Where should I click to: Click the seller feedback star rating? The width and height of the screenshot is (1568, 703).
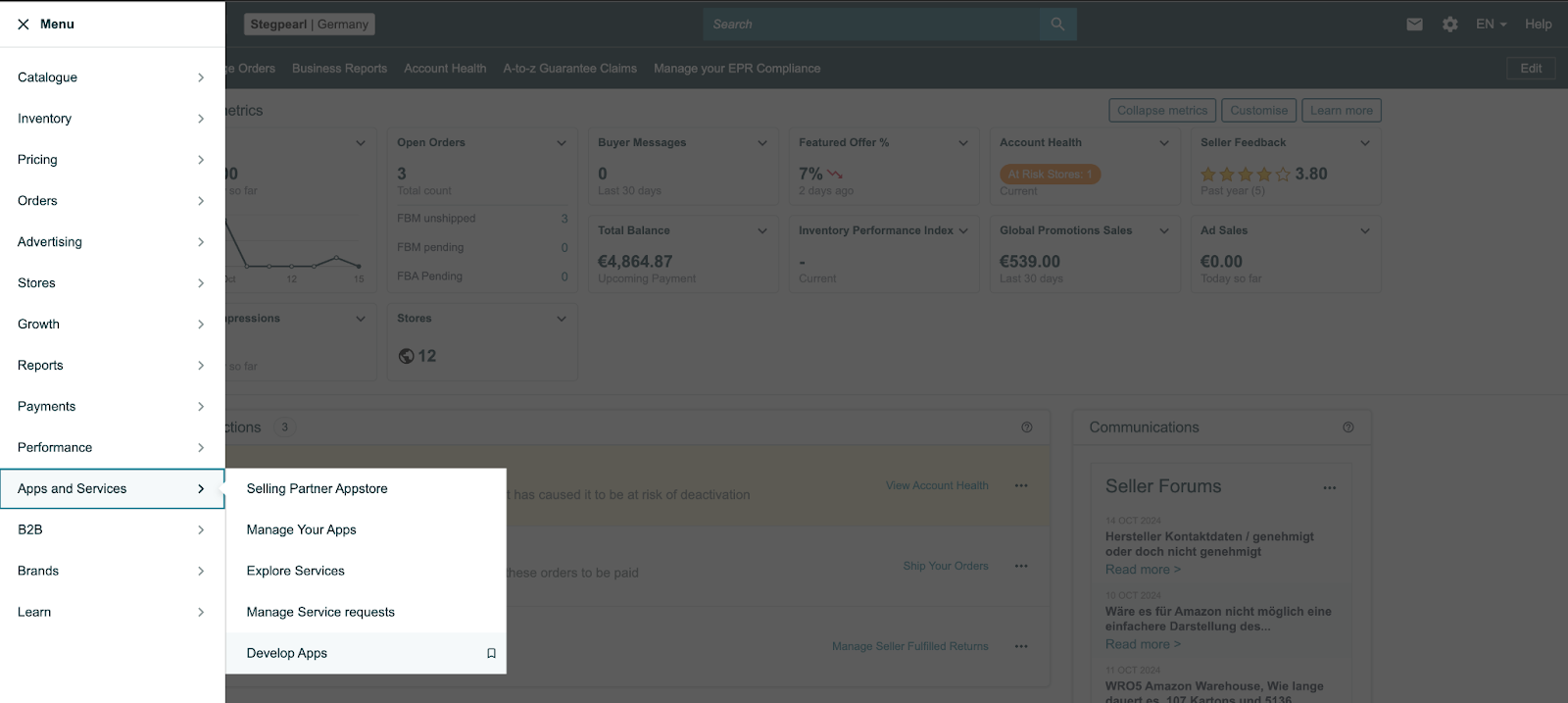pos(1246,175)
